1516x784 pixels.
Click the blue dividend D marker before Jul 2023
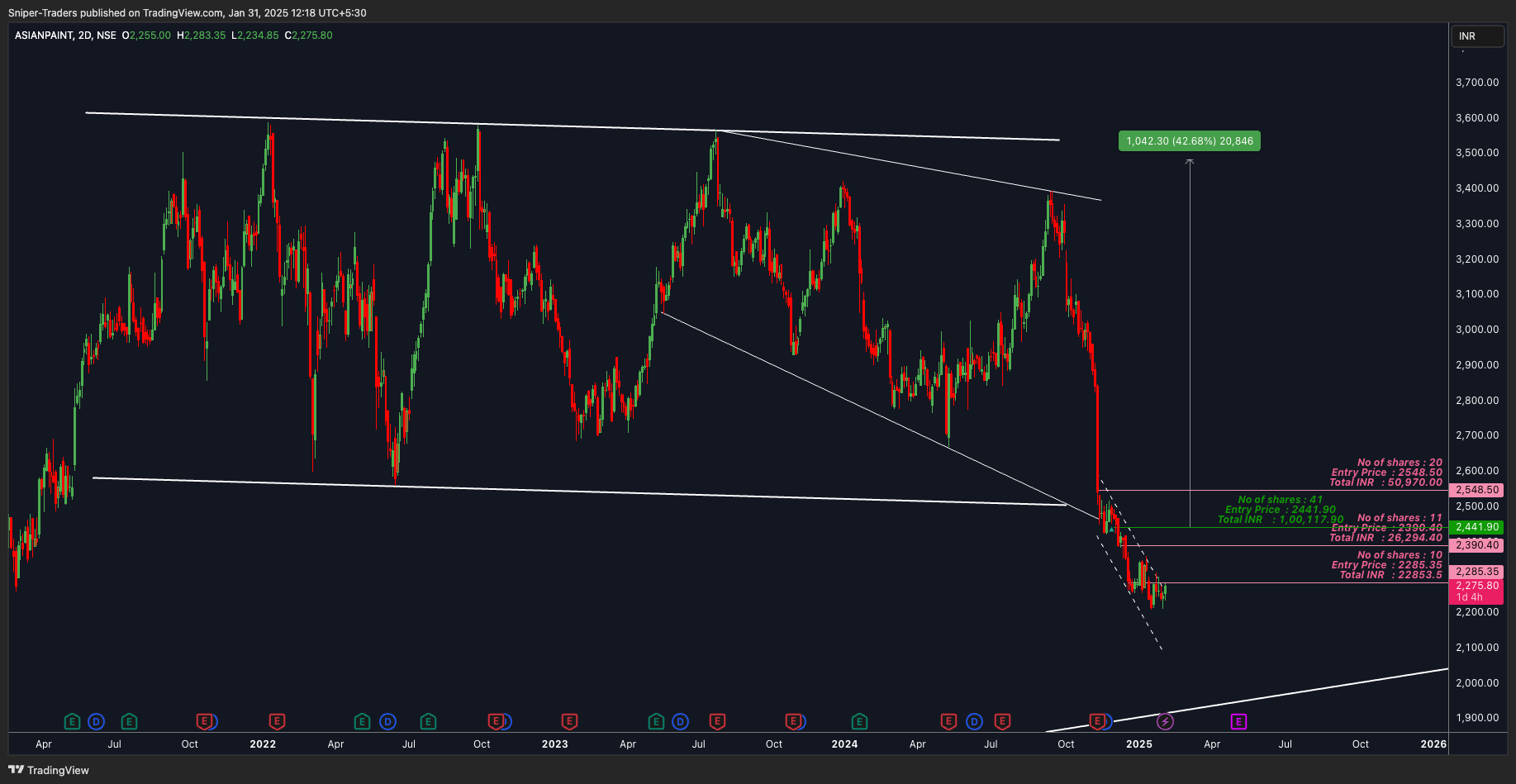[x=680, y=721]
